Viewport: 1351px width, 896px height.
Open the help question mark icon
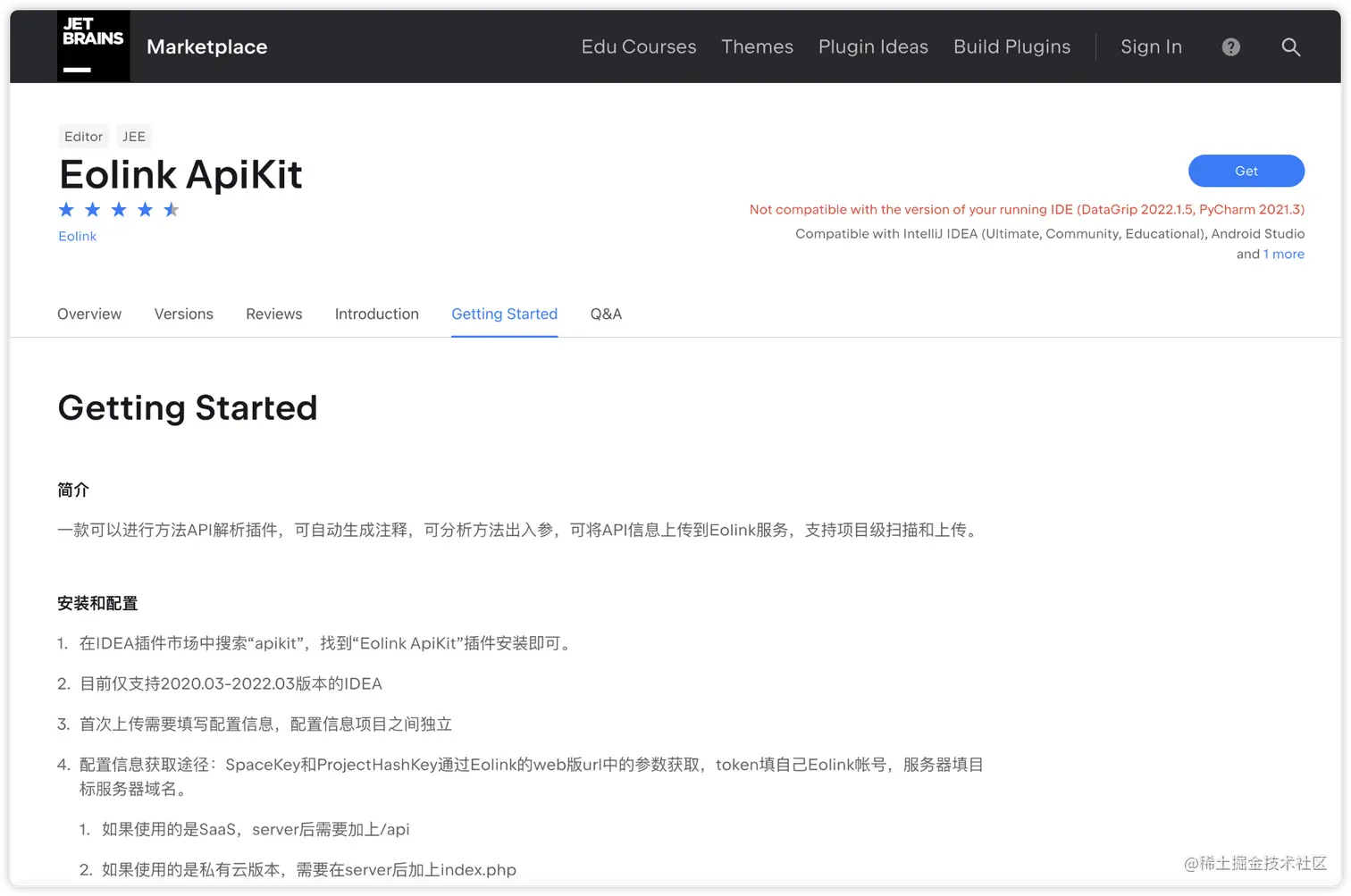click(x=1231, y=46)
